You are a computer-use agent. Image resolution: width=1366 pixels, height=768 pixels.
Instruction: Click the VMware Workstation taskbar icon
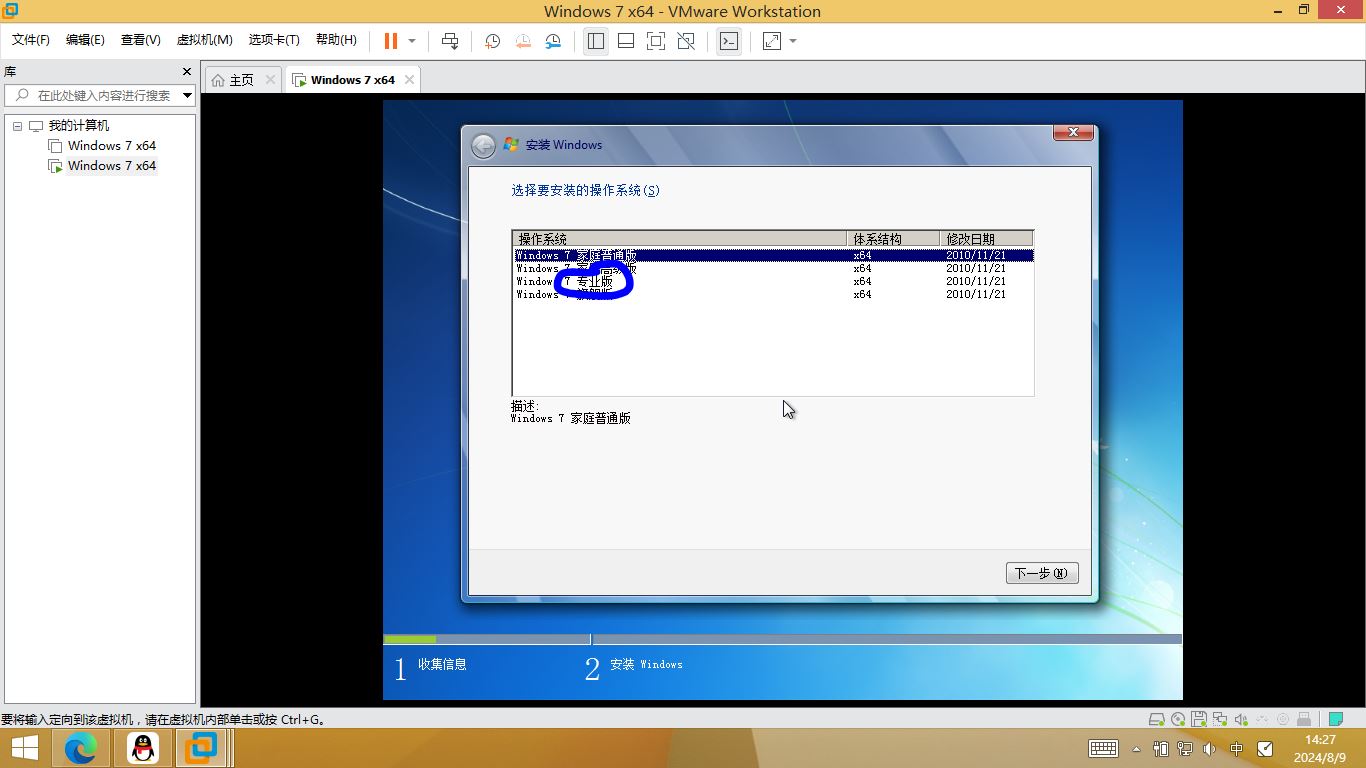click(x=203, y=748)
